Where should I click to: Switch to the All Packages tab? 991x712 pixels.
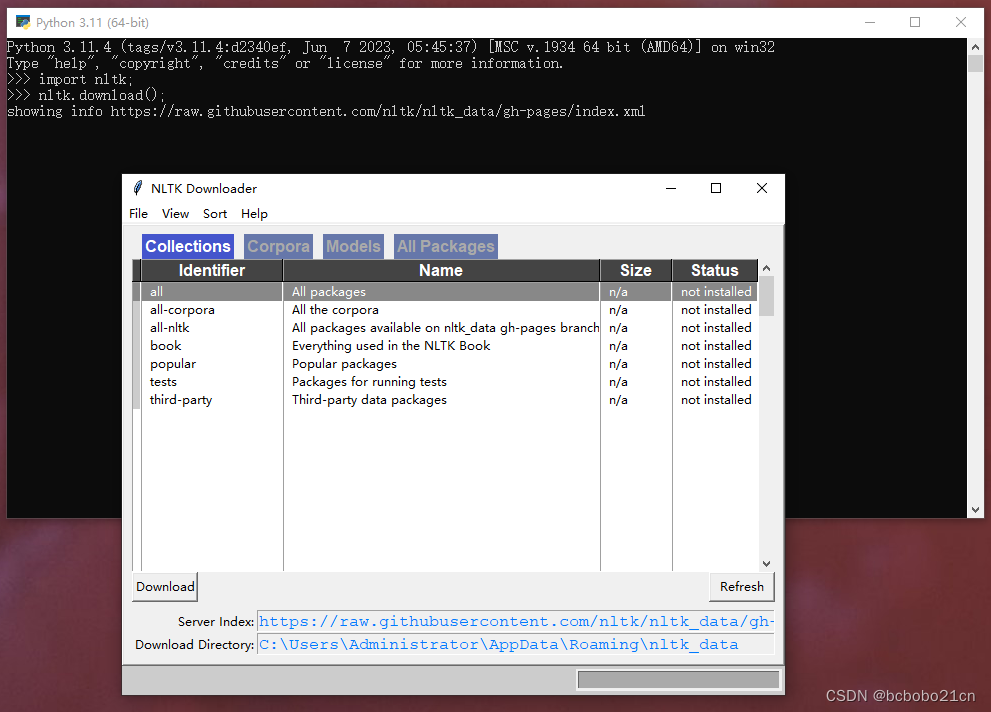[x=446, y=246]
